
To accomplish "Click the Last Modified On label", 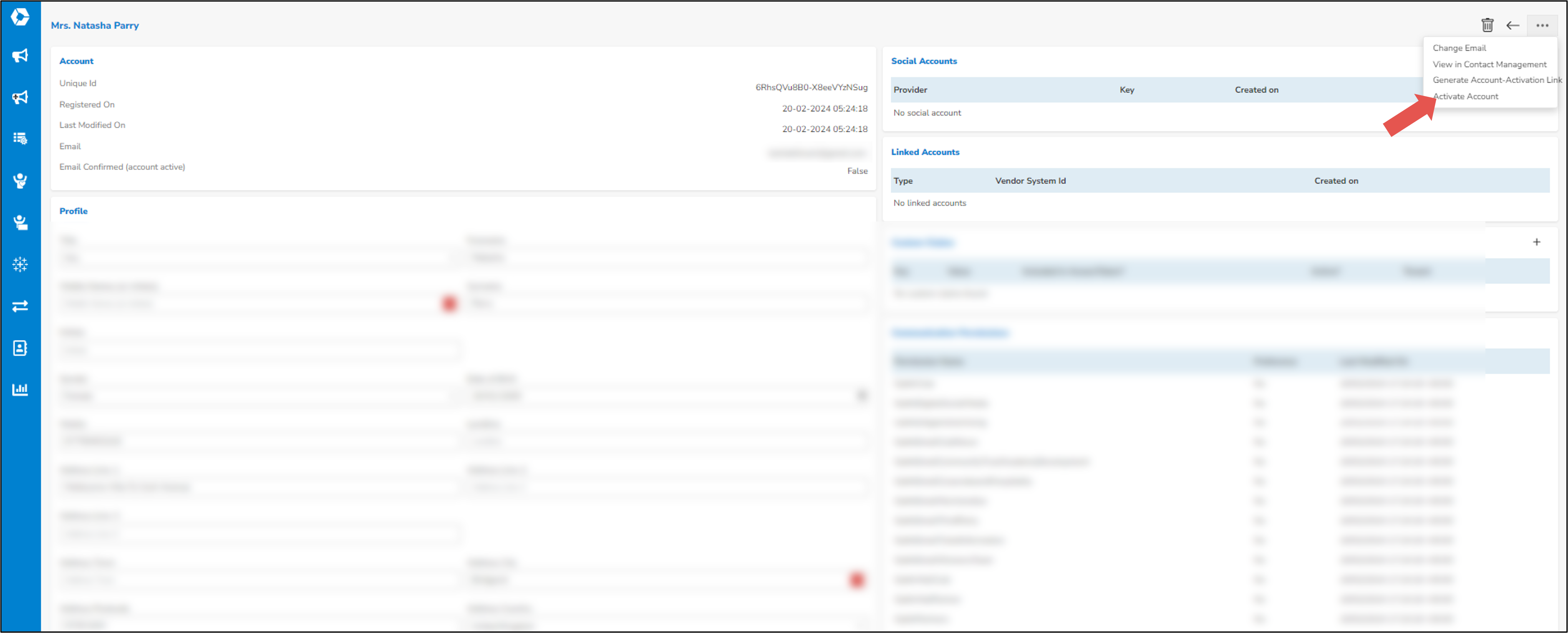I will click(x=92, y=125).
